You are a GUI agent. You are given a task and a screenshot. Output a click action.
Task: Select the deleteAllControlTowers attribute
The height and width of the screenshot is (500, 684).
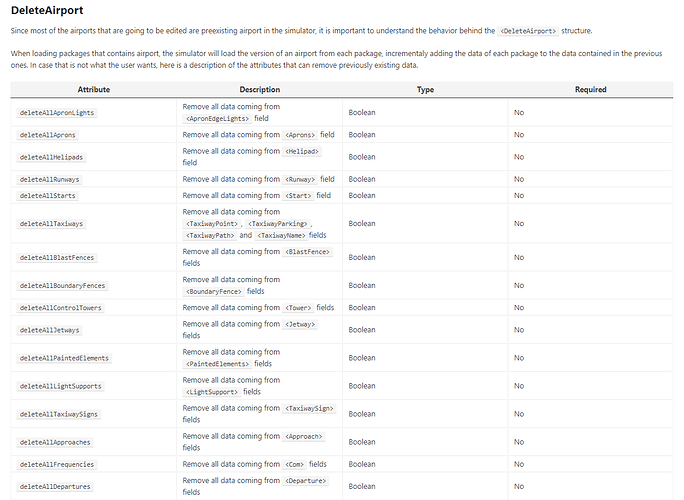(60, 308)
